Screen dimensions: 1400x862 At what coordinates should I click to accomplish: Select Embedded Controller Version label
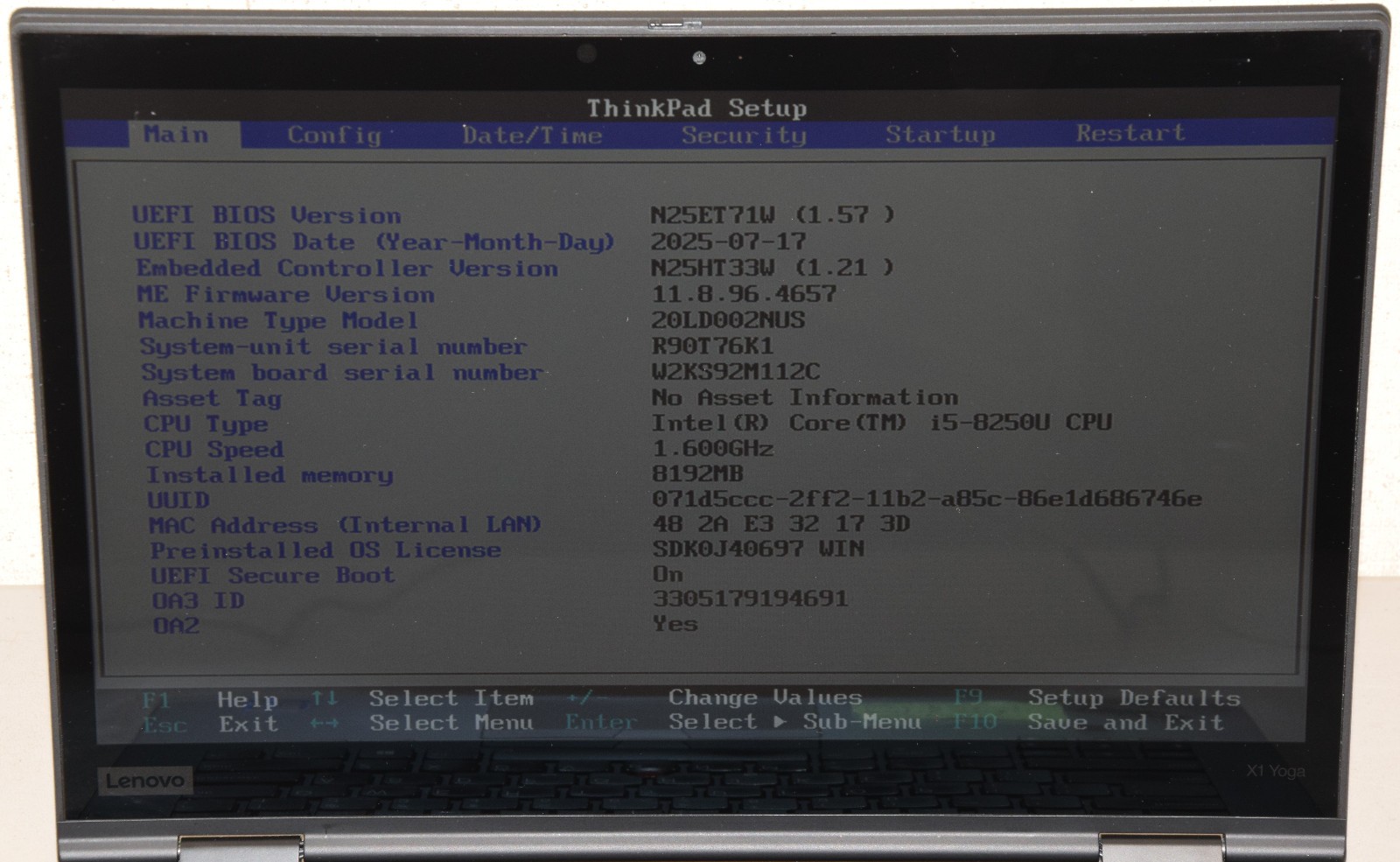click(346, 269)
